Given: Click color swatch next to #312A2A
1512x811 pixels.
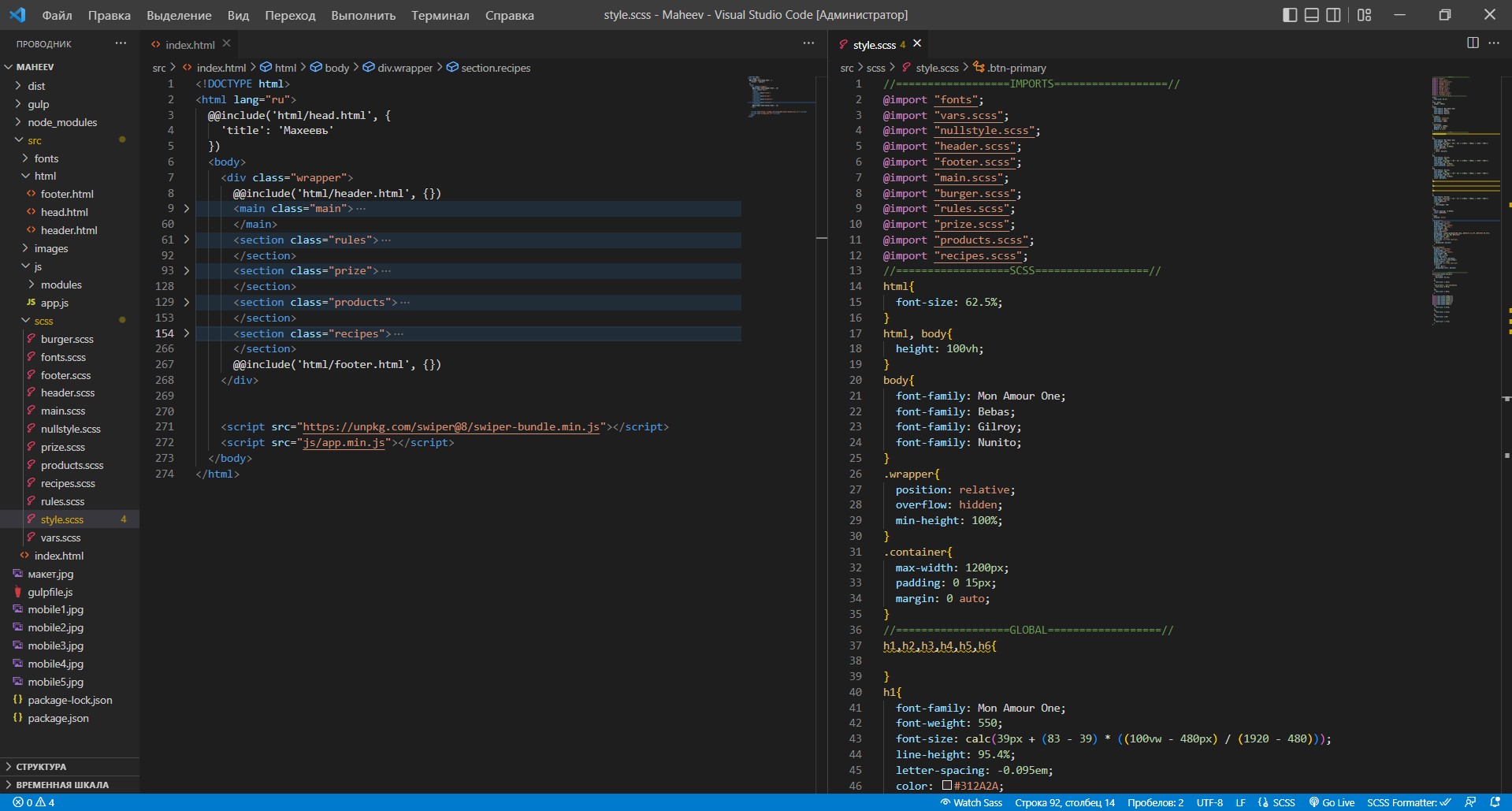Looking at the screenshot, I should click(x=947, y=785).
